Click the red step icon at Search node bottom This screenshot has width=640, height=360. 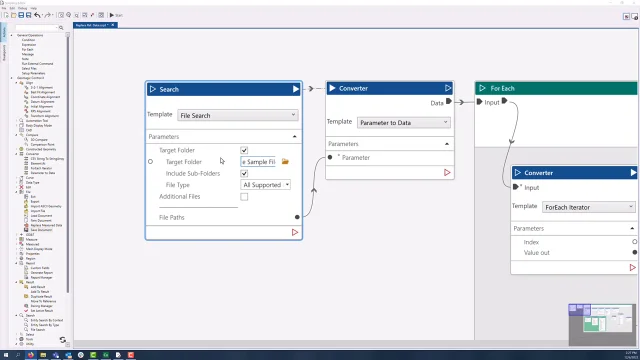tap(295, 232)
